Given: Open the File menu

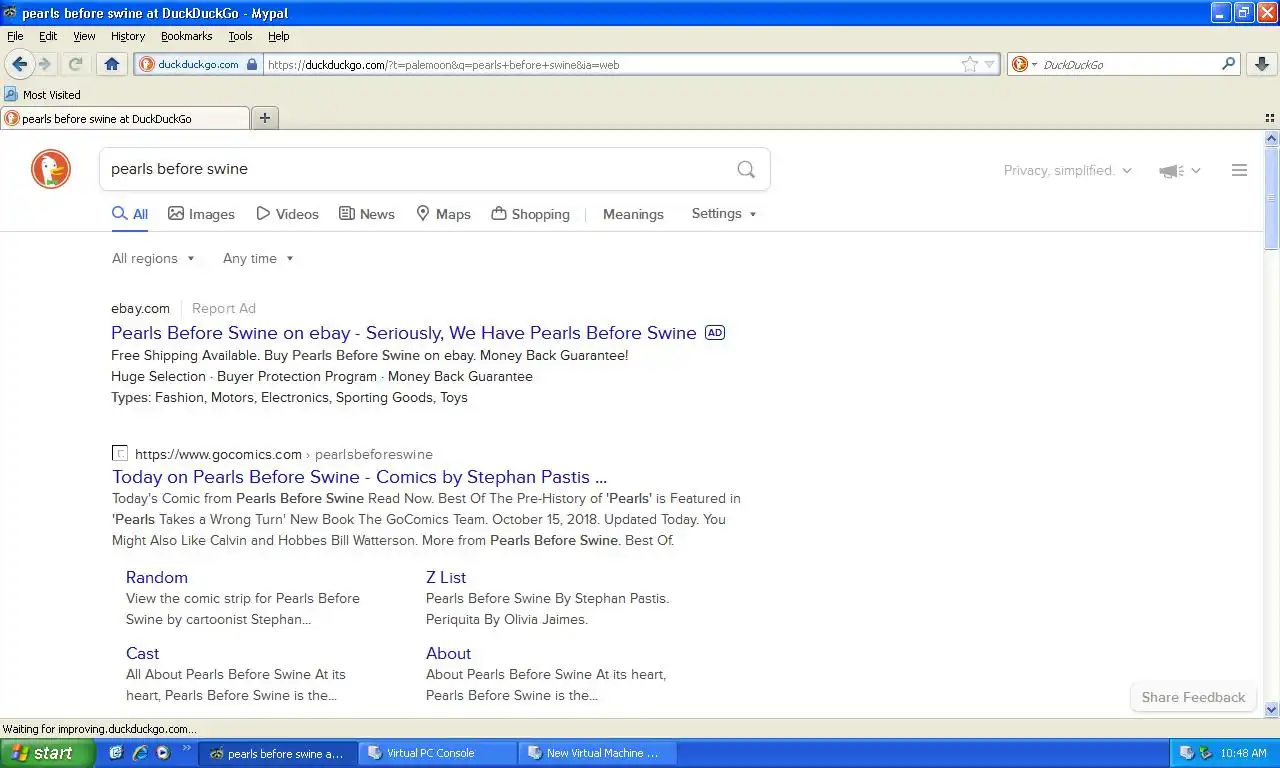Looking at the screenshot, I should click(15, 36).
